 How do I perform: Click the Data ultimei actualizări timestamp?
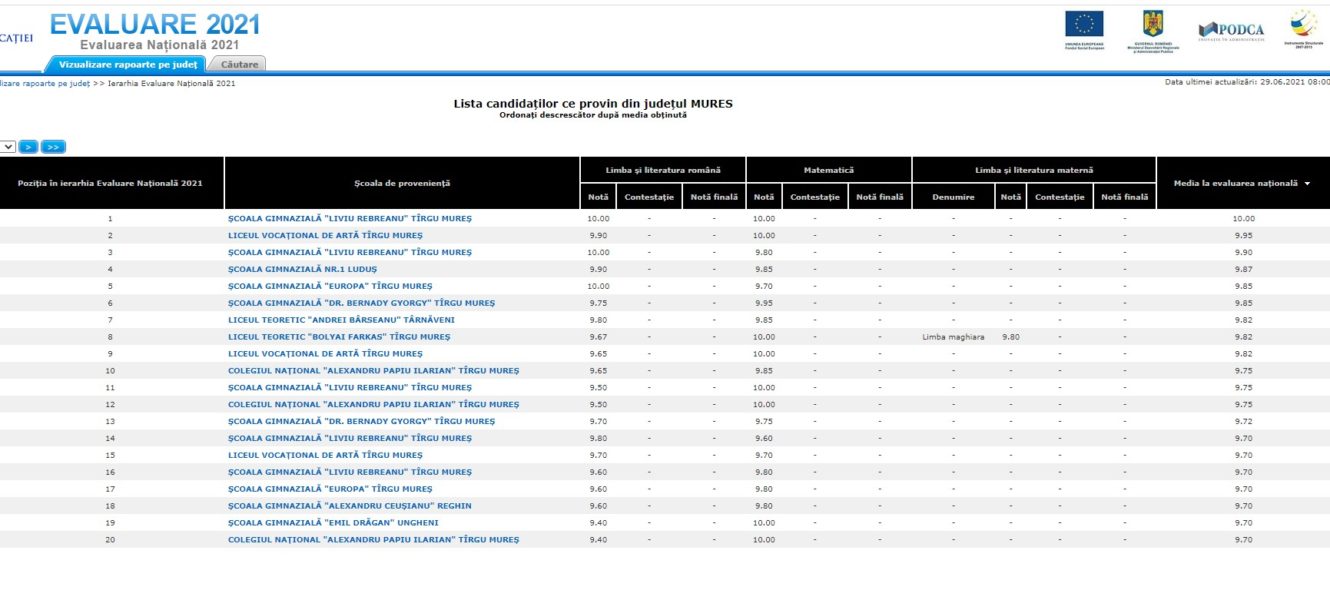coord(1247,82)
